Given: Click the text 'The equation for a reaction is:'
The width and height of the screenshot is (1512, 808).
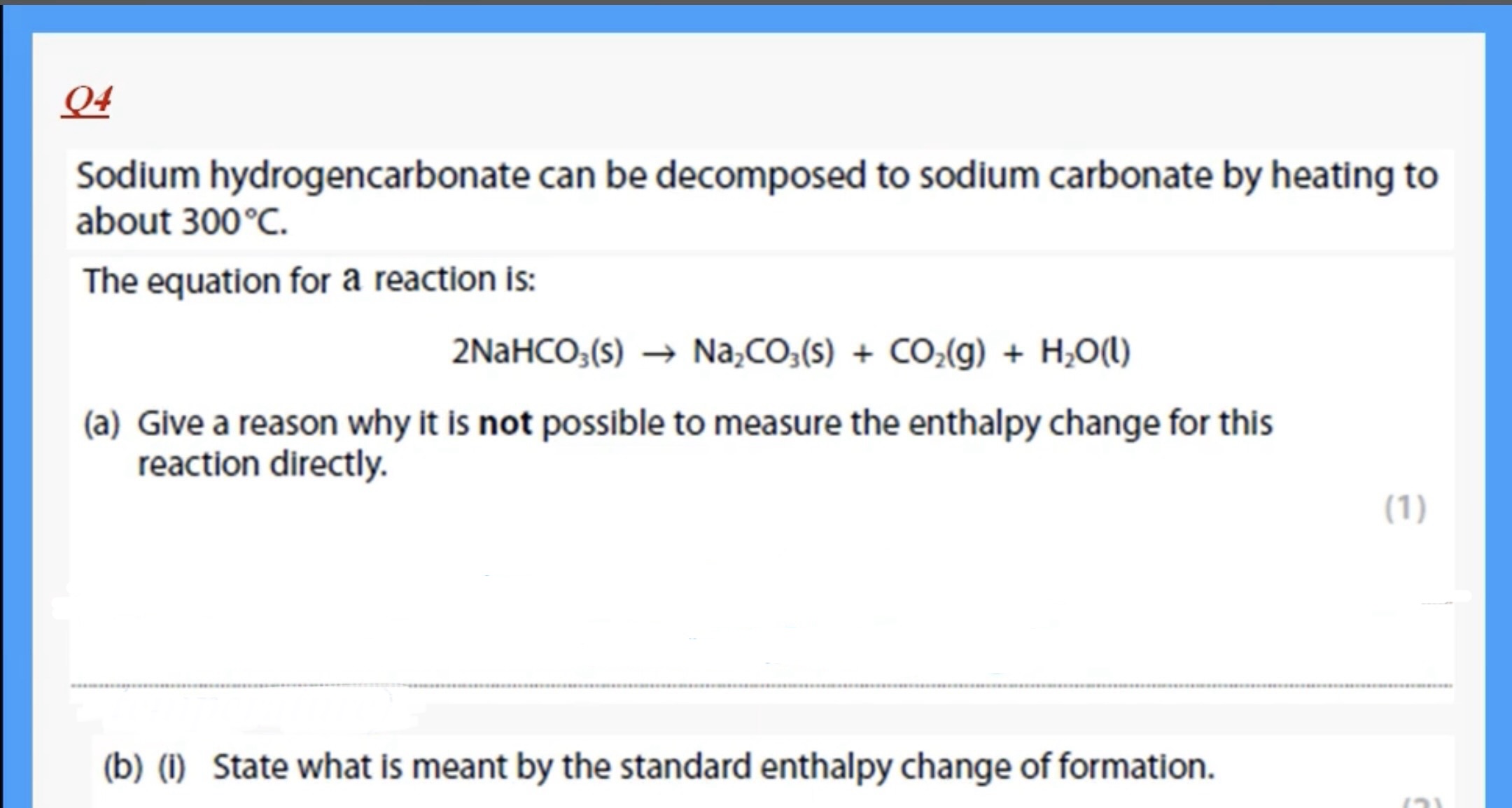Looking at the screenshot, I should point(309,280).
